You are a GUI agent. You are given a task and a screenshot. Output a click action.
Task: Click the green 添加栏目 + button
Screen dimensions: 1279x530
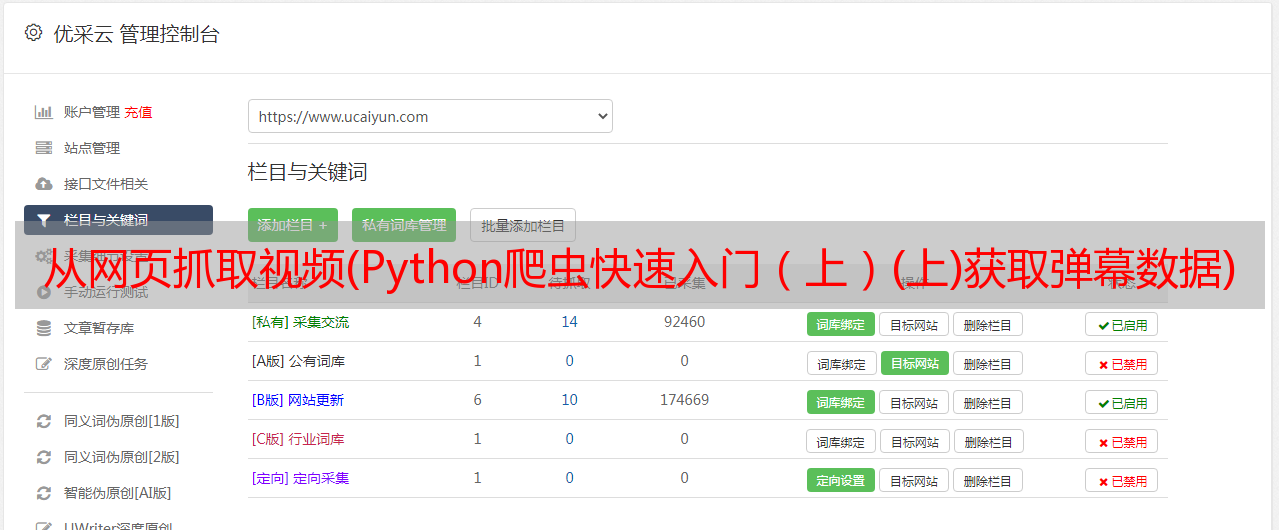point(293,225)
